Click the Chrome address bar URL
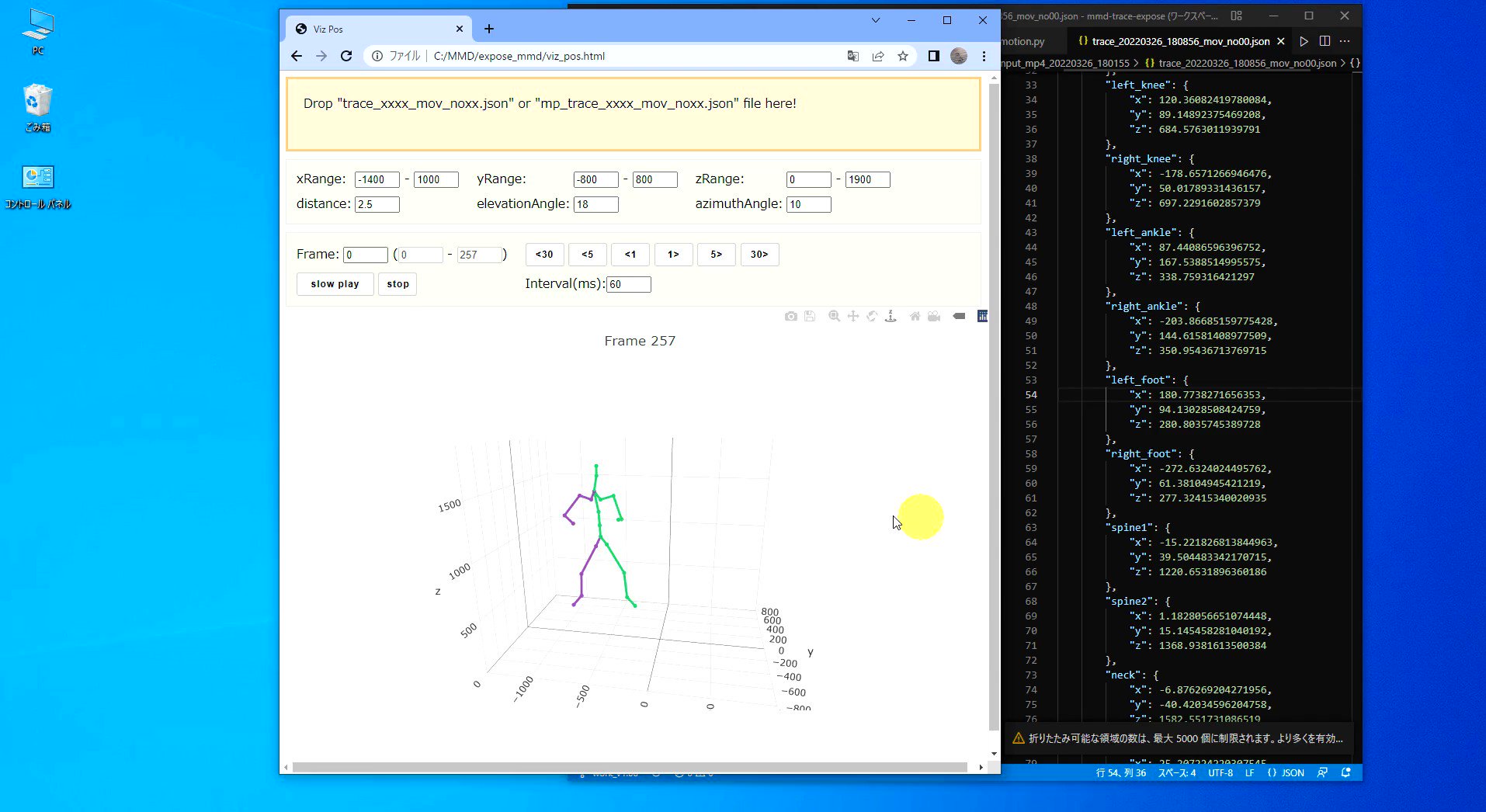Viewport: 1486px width, 812px height. click(519, 56)
